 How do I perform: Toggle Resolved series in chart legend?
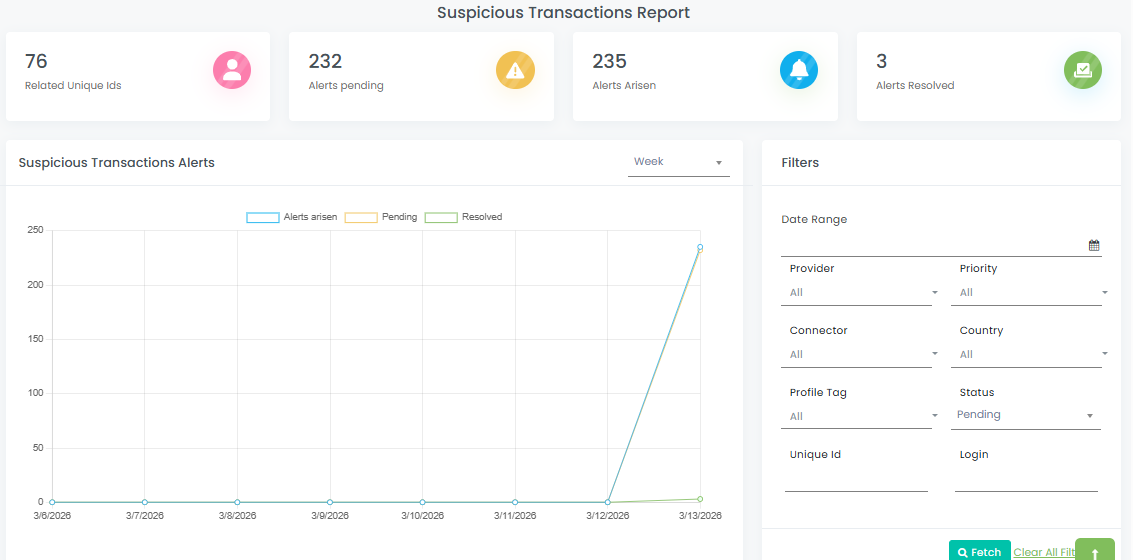point(463,217)
